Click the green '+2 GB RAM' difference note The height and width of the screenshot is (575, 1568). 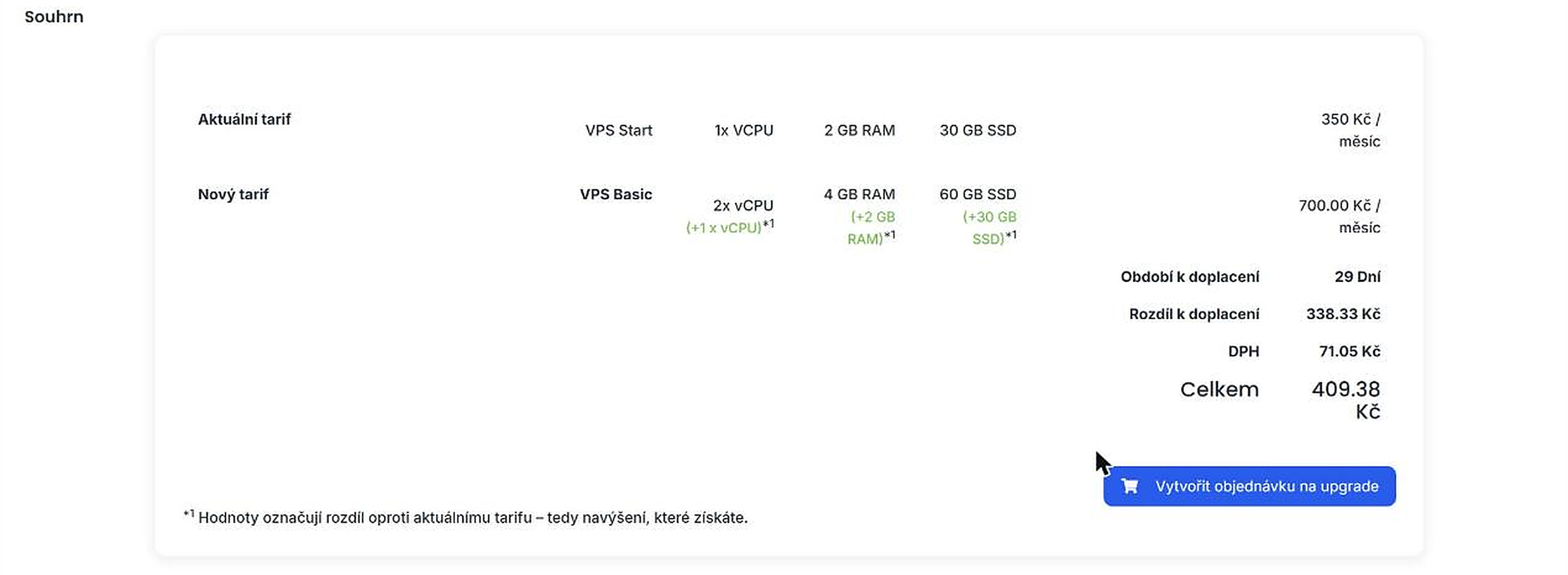[872, 227]
